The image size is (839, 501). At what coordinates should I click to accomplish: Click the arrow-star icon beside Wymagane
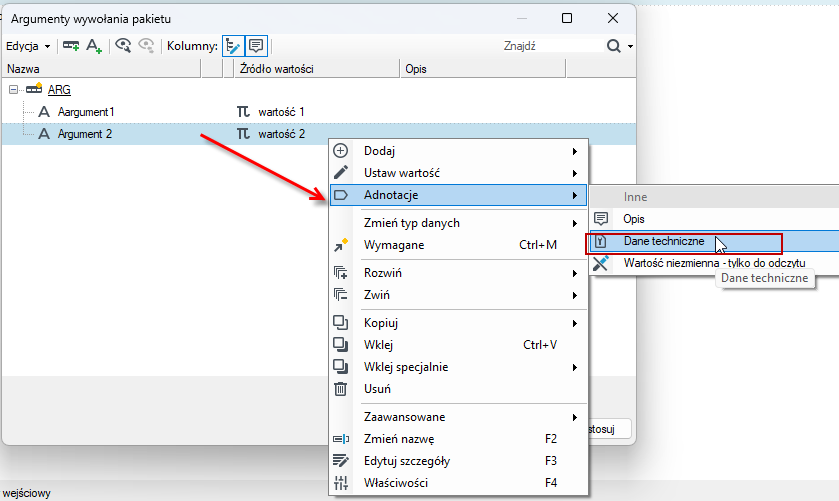[341, 245]
